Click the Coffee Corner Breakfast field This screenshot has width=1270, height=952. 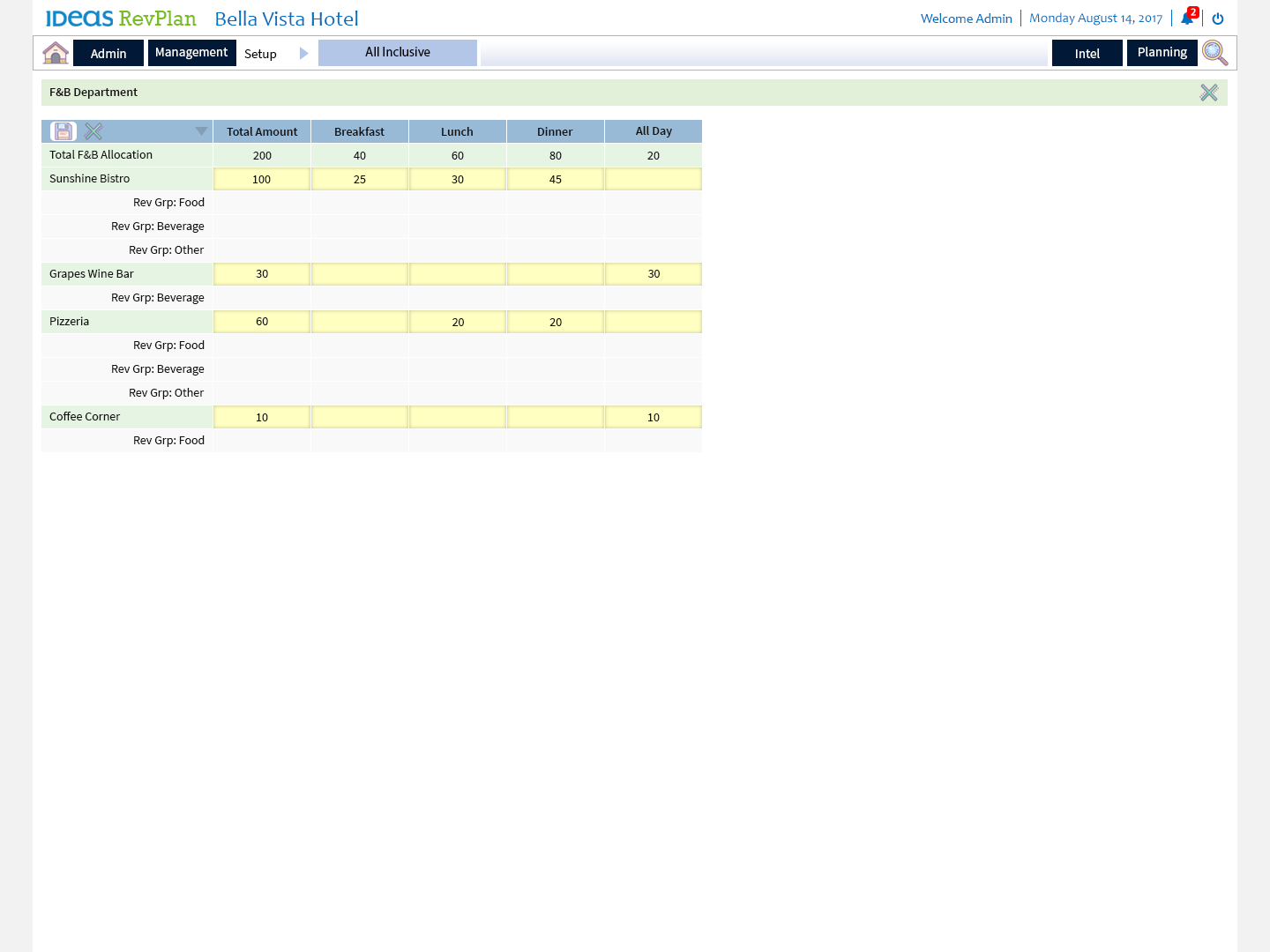tap(360, 417)
